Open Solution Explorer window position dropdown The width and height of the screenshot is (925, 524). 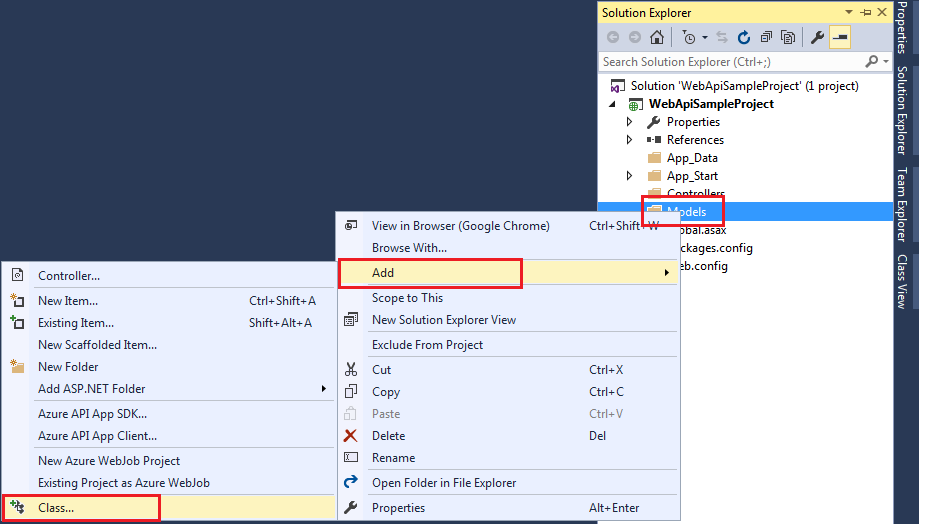point(849,12)
